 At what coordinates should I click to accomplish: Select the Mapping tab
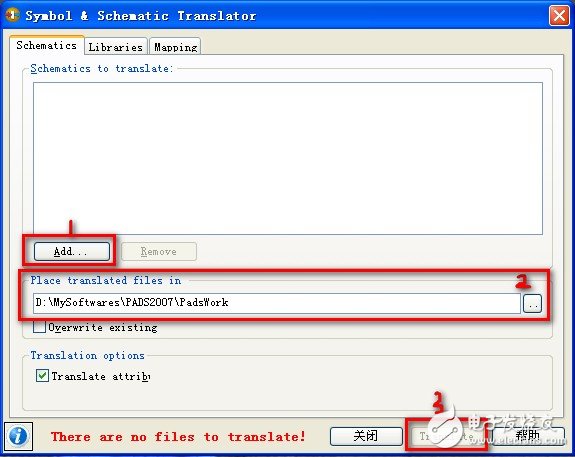click(175, 47)
